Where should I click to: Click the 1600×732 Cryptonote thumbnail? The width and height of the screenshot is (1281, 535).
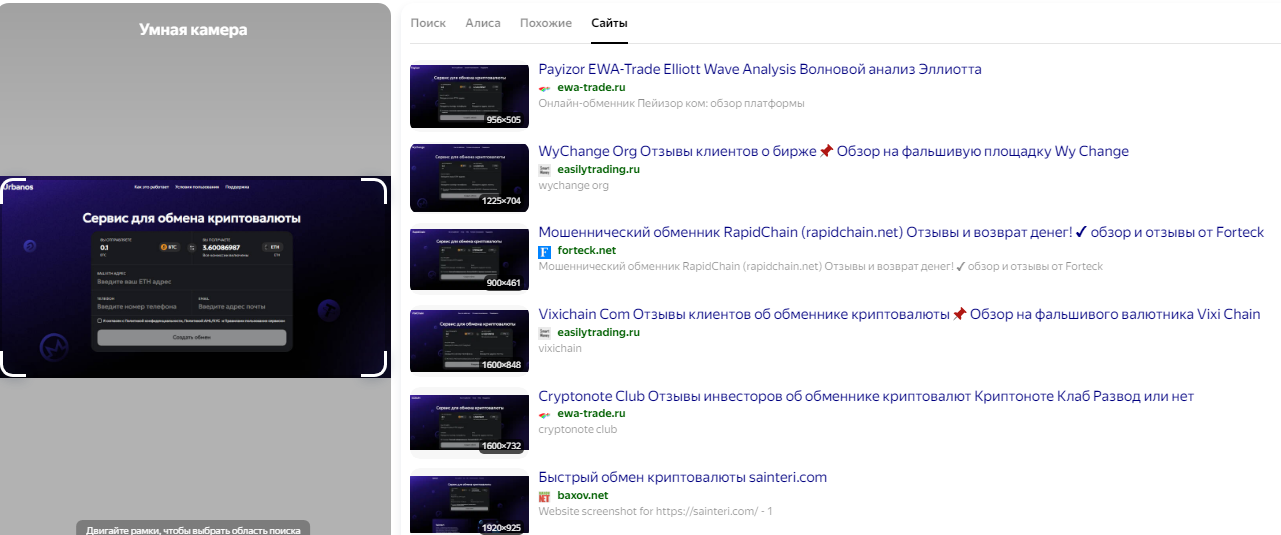coord(469,421)
